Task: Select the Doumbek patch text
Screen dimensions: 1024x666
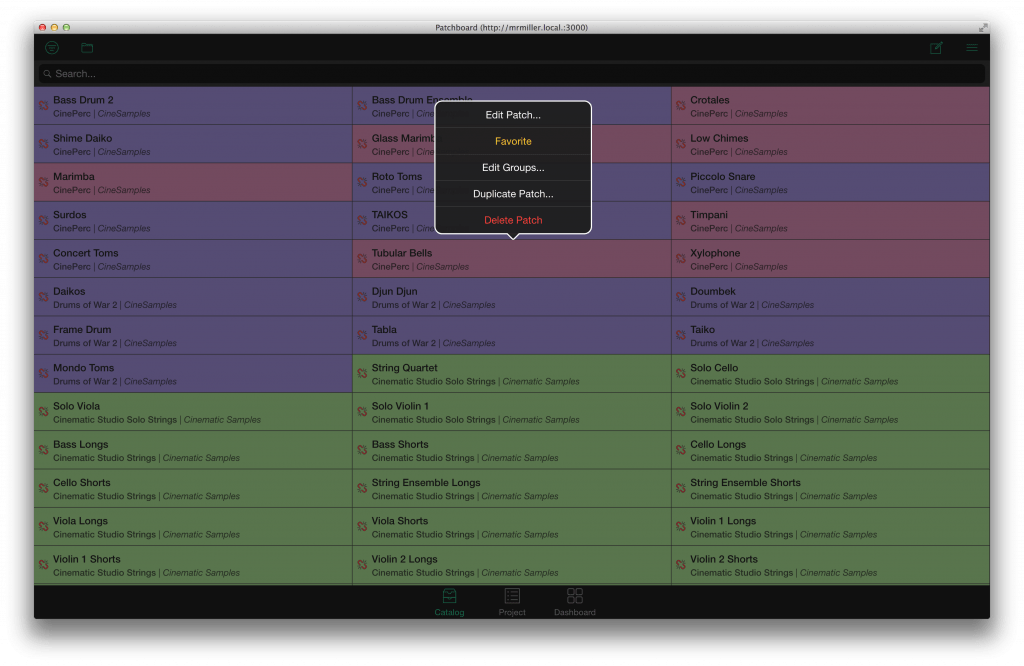Action: [x=712, y=291]
